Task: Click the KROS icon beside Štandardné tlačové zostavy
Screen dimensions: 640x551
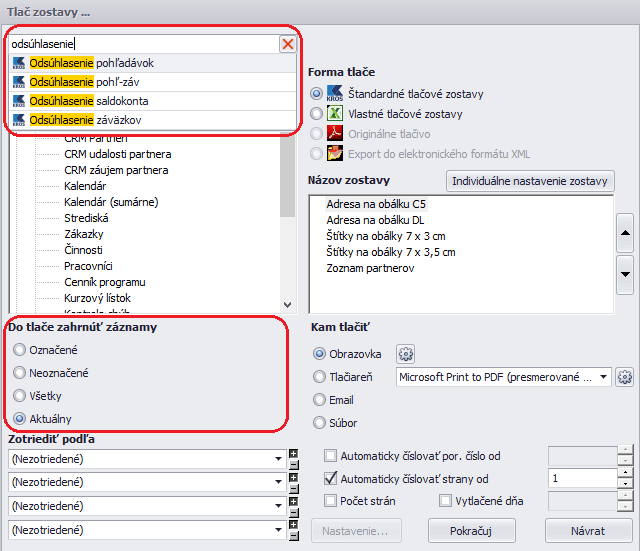Action: click(x=335, y=93)
